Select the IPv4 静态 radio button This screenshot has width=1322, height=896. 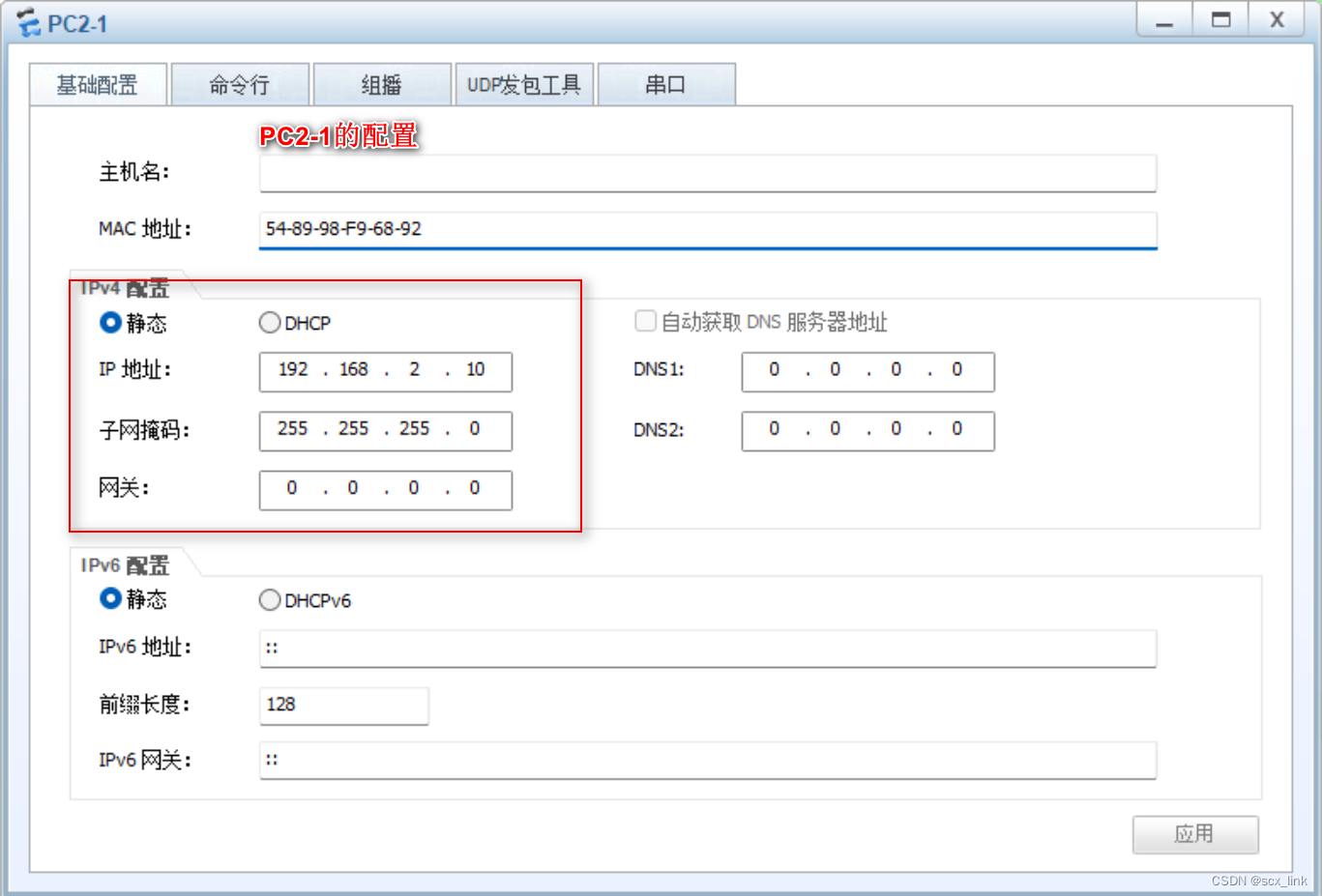click(x=110, y=323)
